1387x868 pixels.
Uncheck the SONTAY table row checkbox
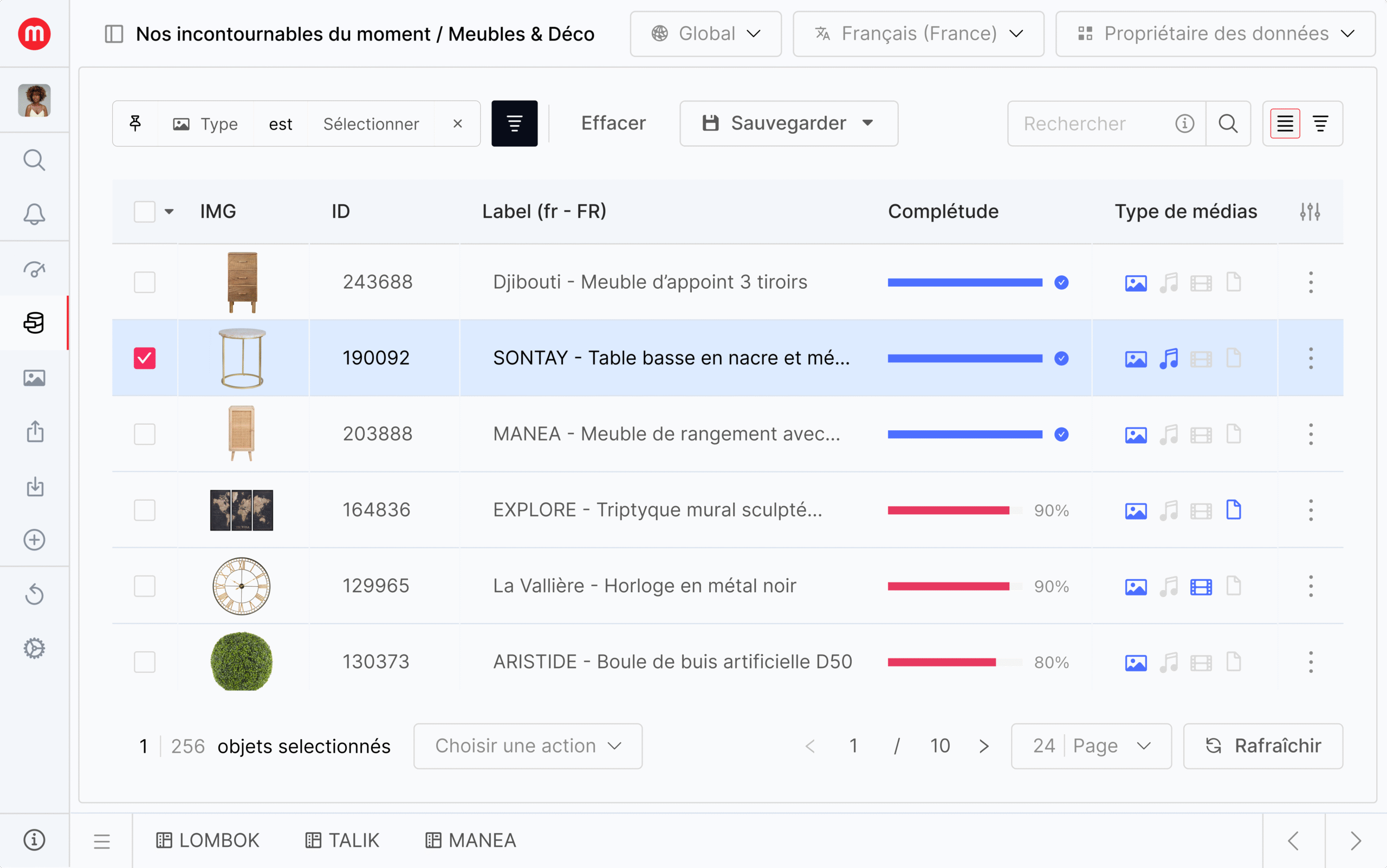click(x=144, y=358)
